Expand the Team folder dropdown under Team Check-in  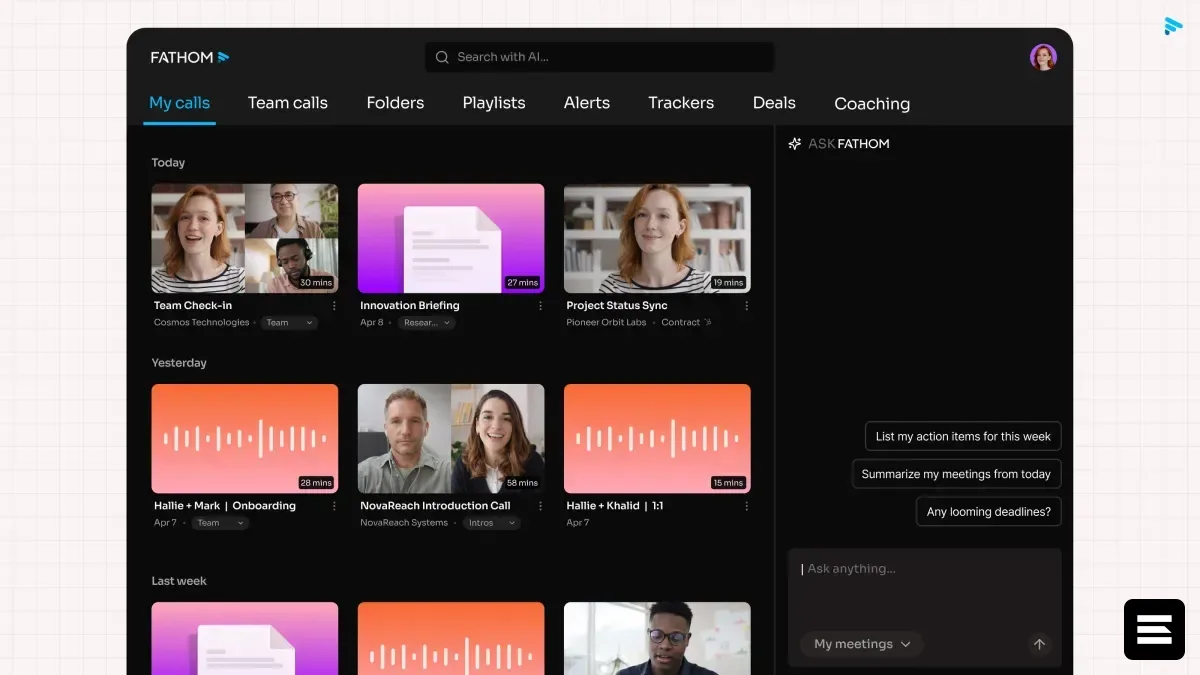[289, 323]
